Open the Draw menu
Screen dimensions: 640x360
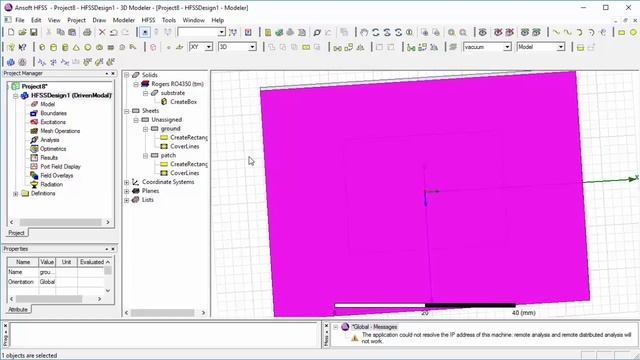[x=99, y=20]
